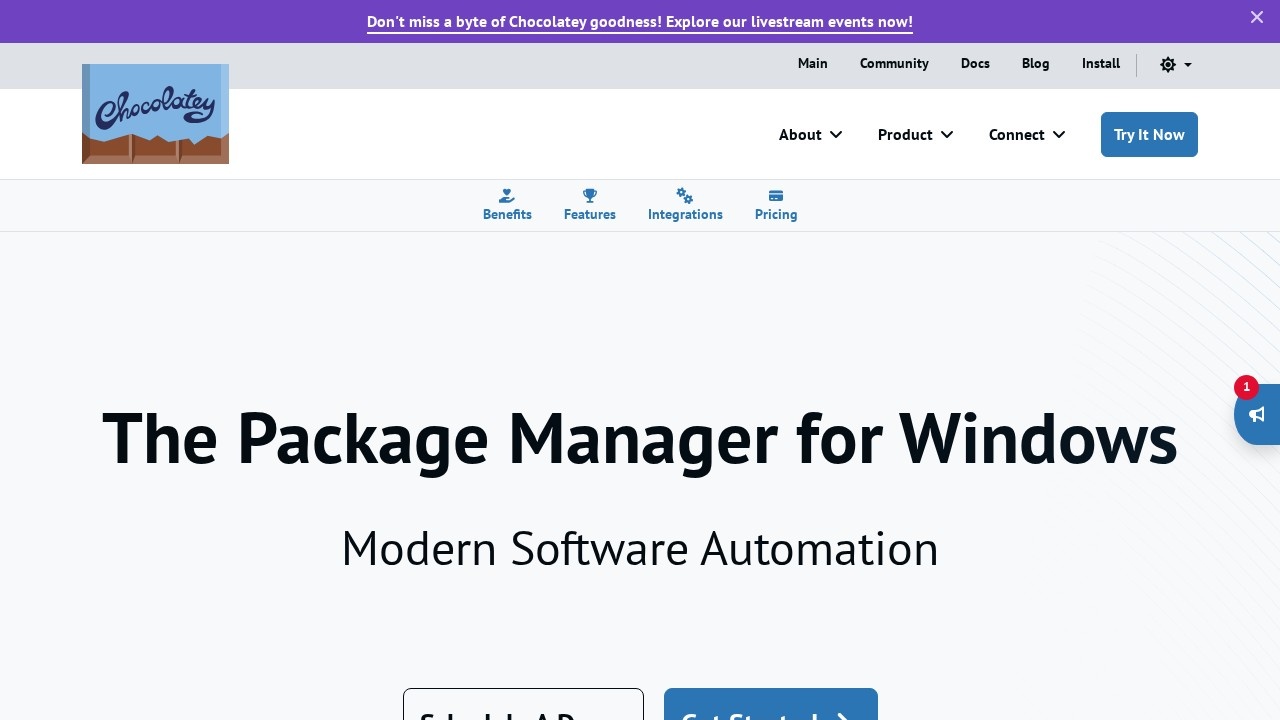The width and height of the screenshot is (1280, 720).
Task: Open the Blog link in top bar
Action: [x=1036, y=64]
